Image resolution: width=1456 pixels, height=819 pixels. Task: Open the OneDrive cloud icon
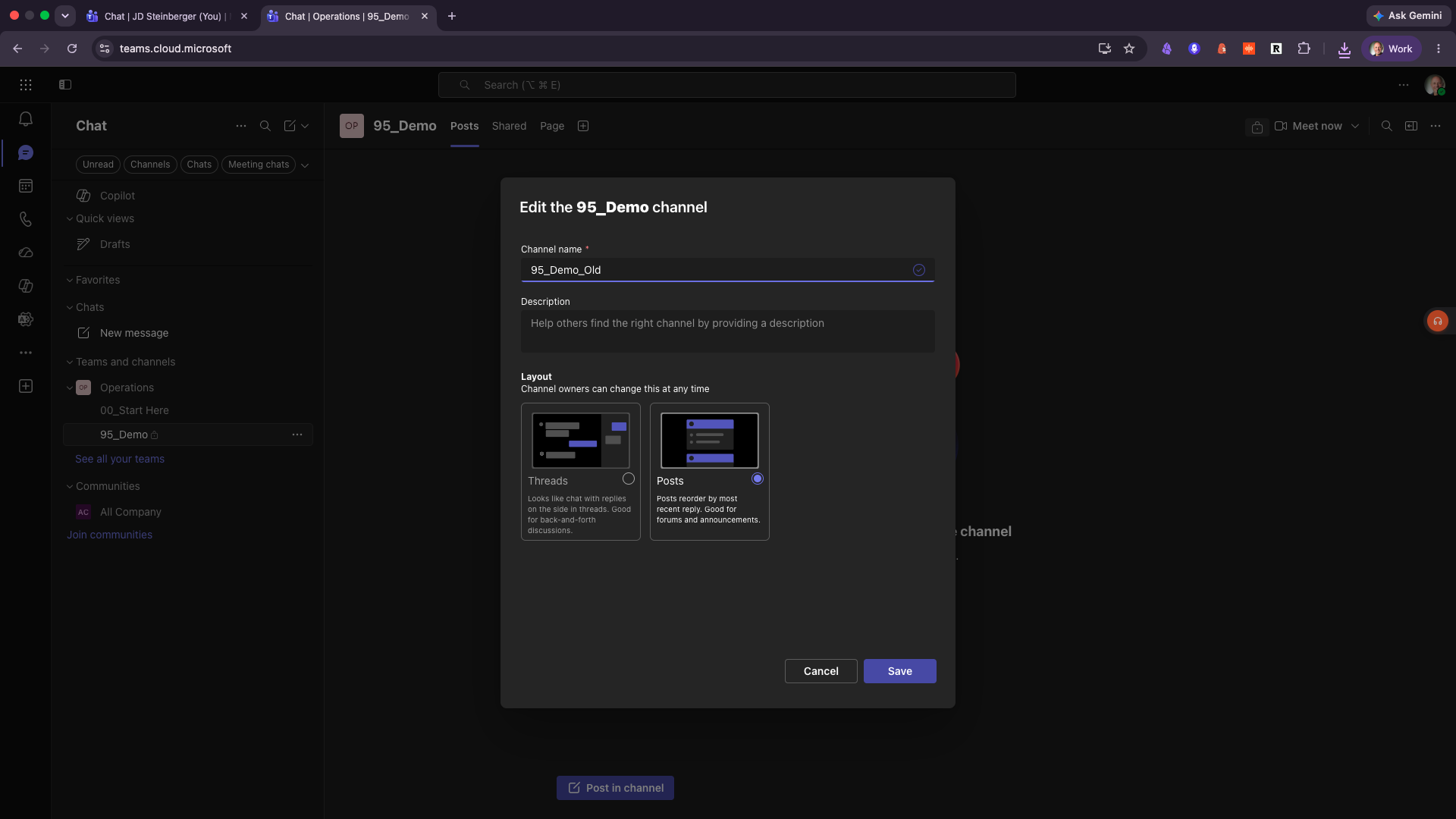(x=26, y=253)
